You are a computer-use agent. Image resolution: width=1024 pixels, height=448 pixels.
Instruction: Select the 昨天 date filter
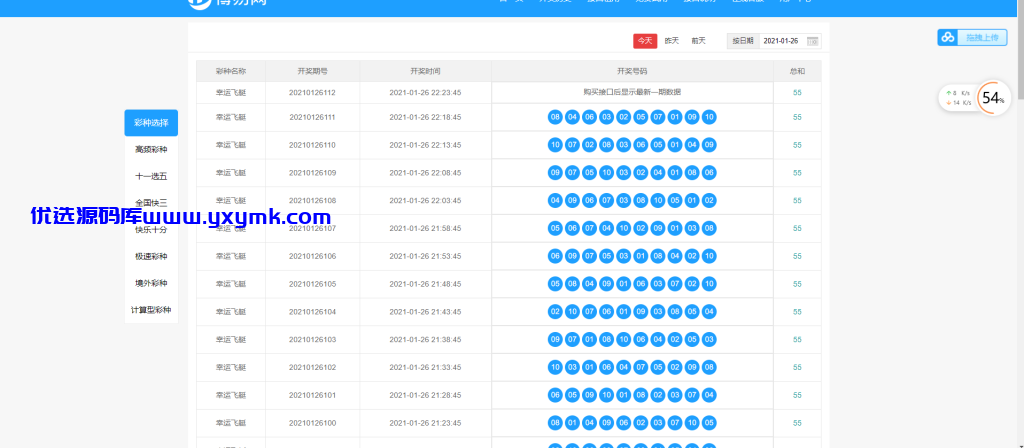point(672,40)
